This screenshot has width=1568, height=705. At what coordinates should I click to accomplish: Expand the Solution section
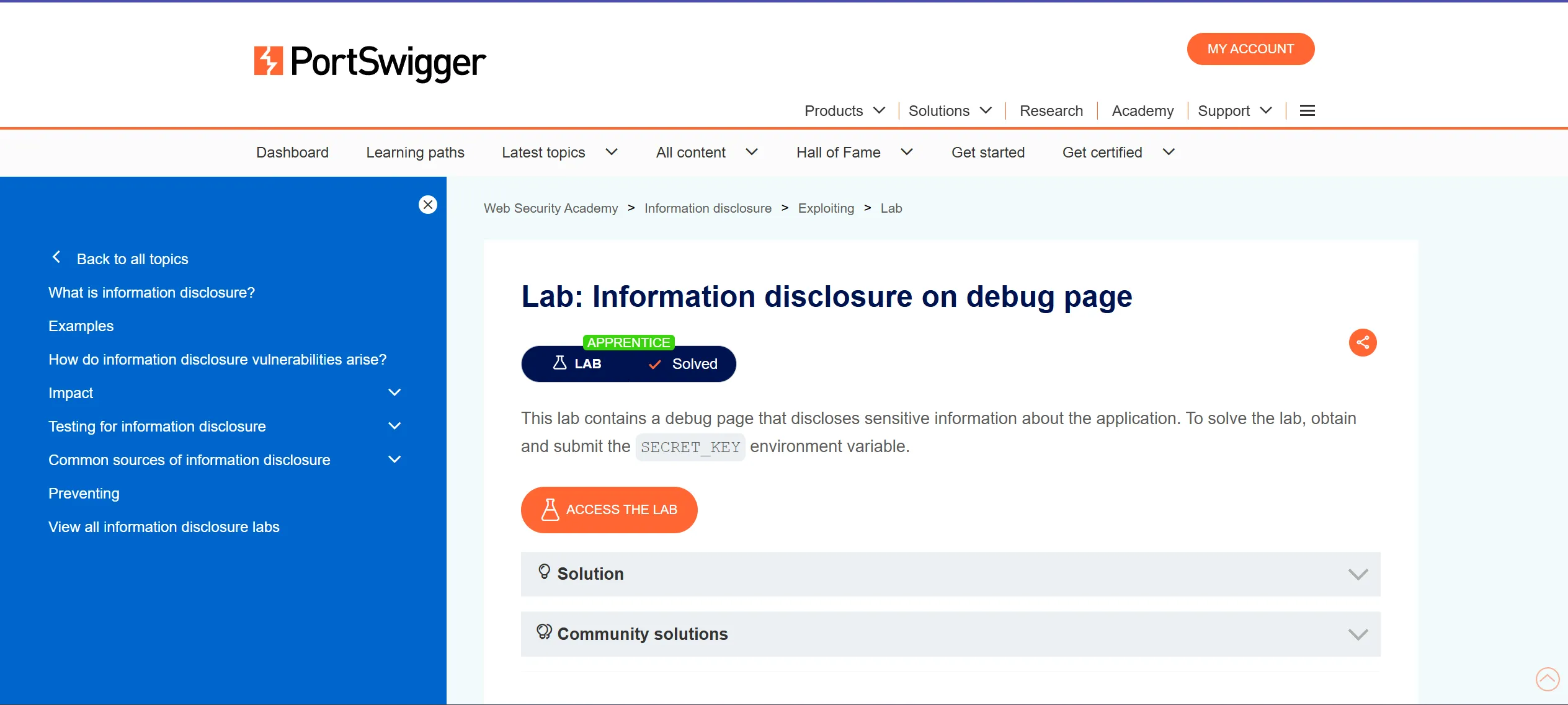pos(1358,574)
